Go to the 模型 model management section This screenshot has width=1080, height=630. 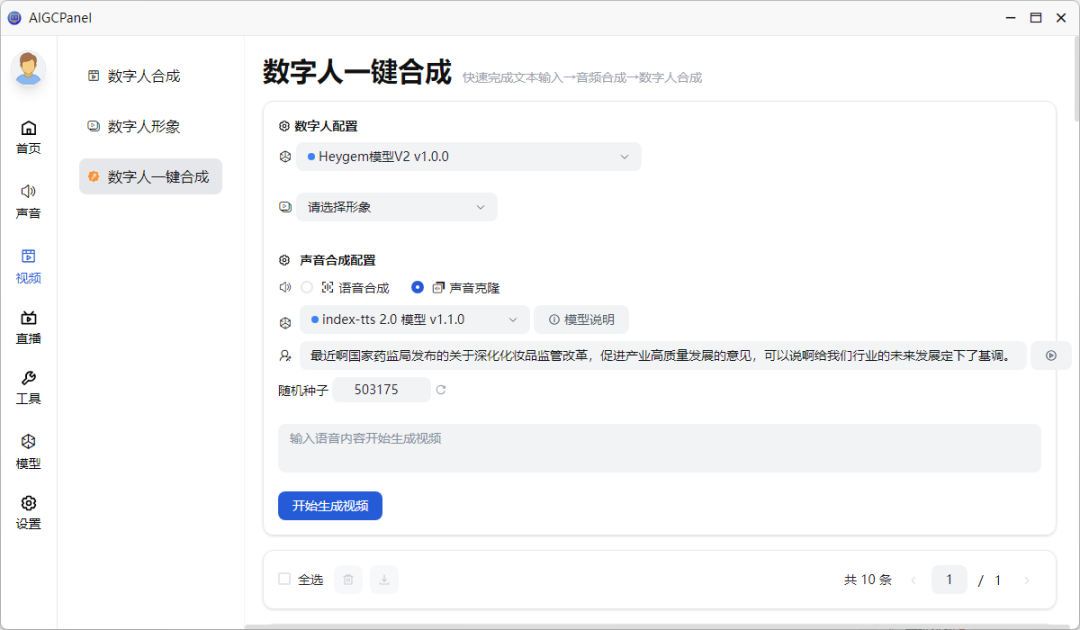tap(28, 450)
